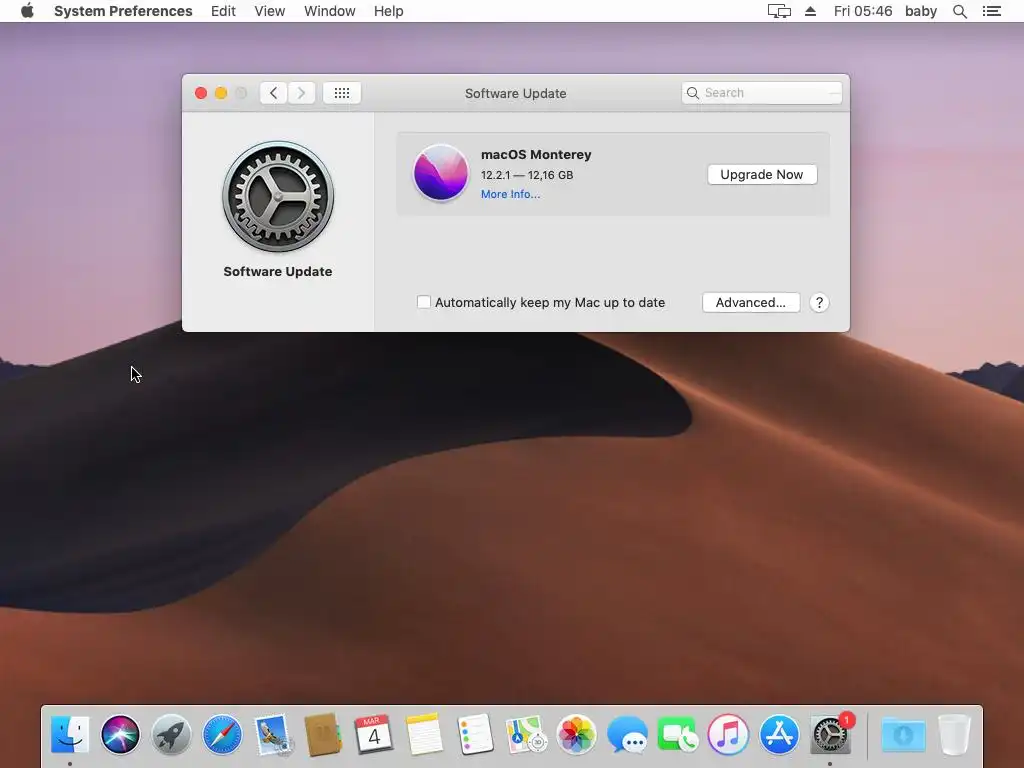Open Notification Center list icon

[991, 11]
